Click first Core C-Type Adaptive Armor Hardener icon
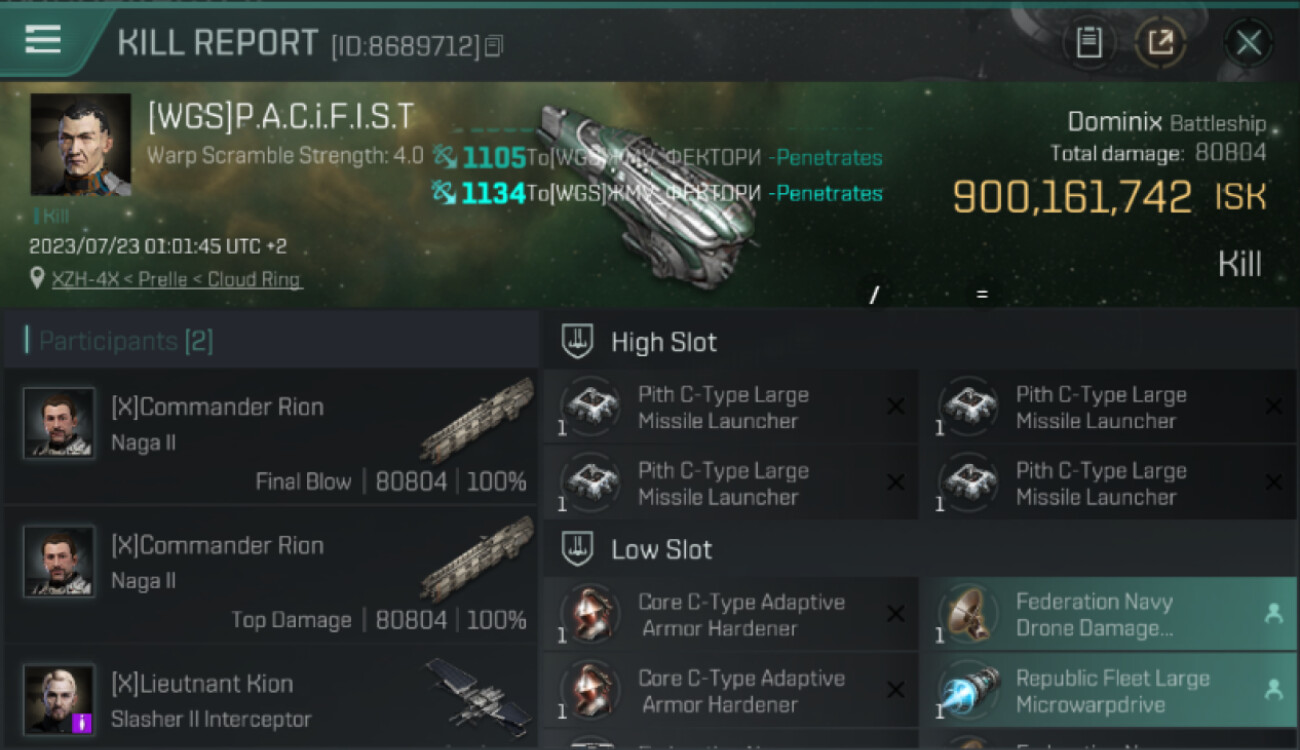Viewport: 1300px width, 750px height. pyautogui.click(x=590, y=613)
